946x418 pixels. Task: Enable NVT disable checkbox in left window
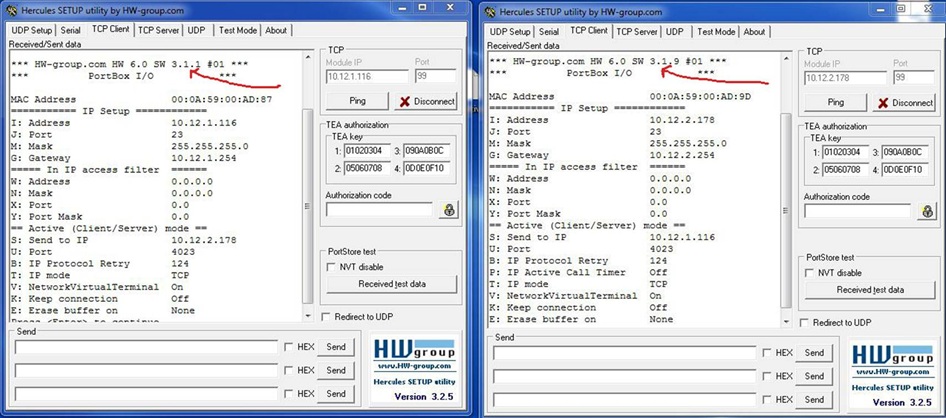click(x=331, y=267)
